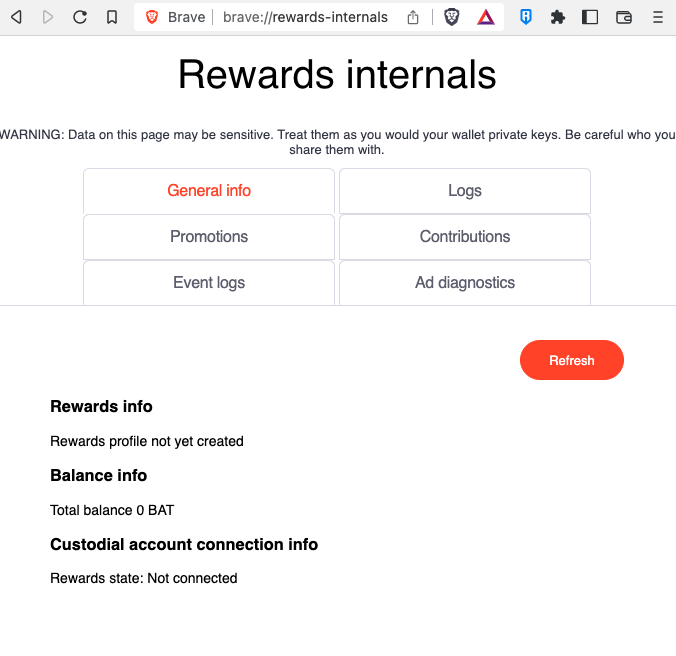Screen dimensions: 676x656
Task: Open the Brave main hamburger menu
Action: click(x=657, y=17)
